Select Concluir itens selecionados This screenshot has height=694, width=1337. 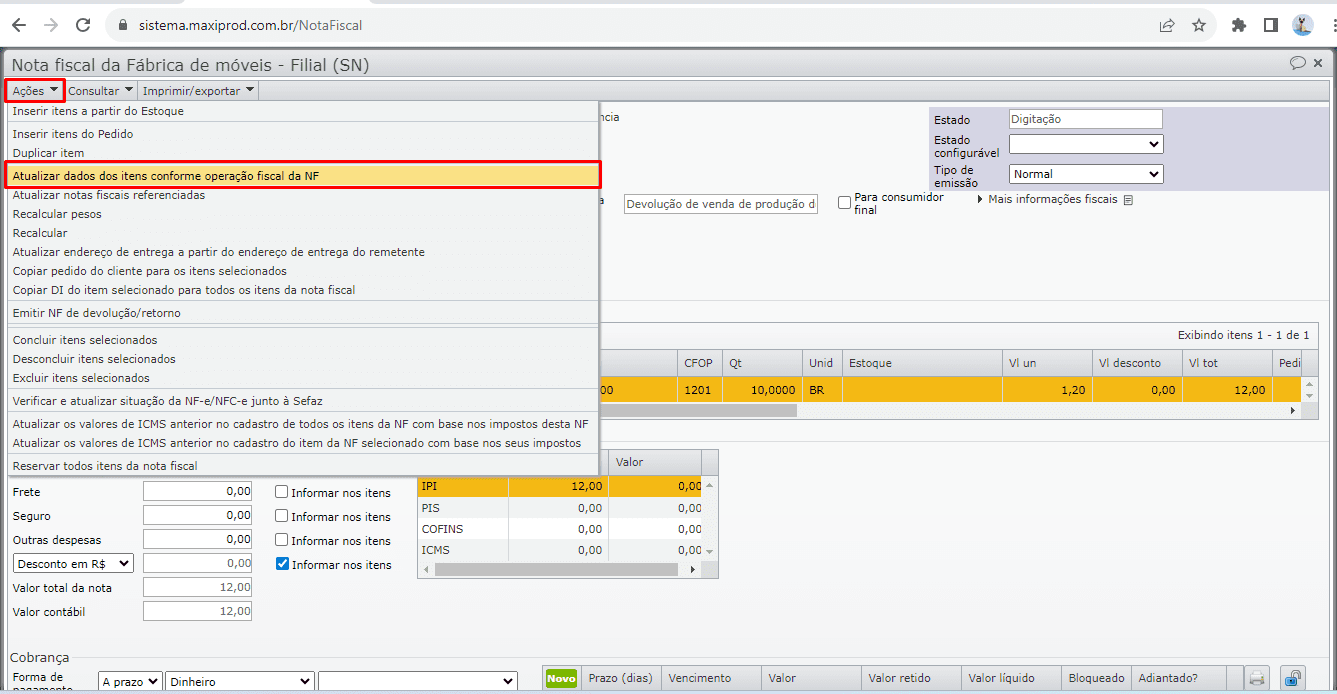click(302, 340)
